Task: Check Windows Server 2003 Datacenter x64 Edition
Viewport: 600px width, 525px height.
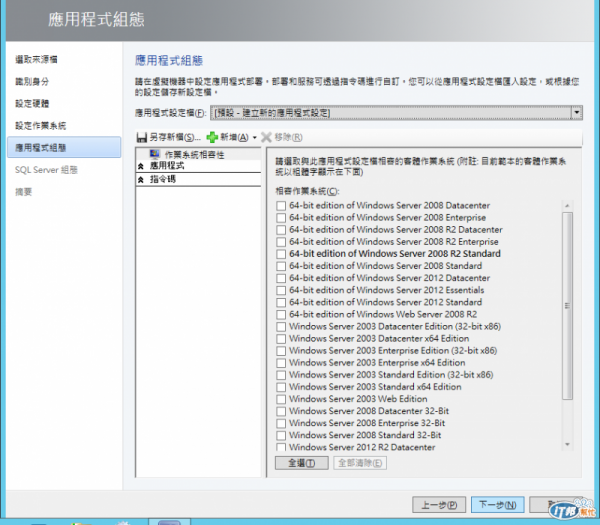Action: 281,339
